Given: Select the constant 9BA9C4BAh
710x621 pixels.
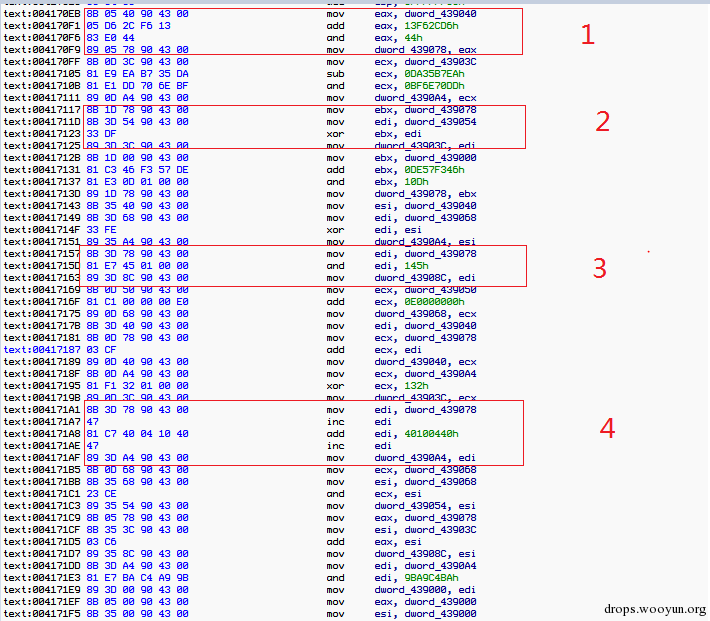Looking at the screenshot, I should click(431, 578).
